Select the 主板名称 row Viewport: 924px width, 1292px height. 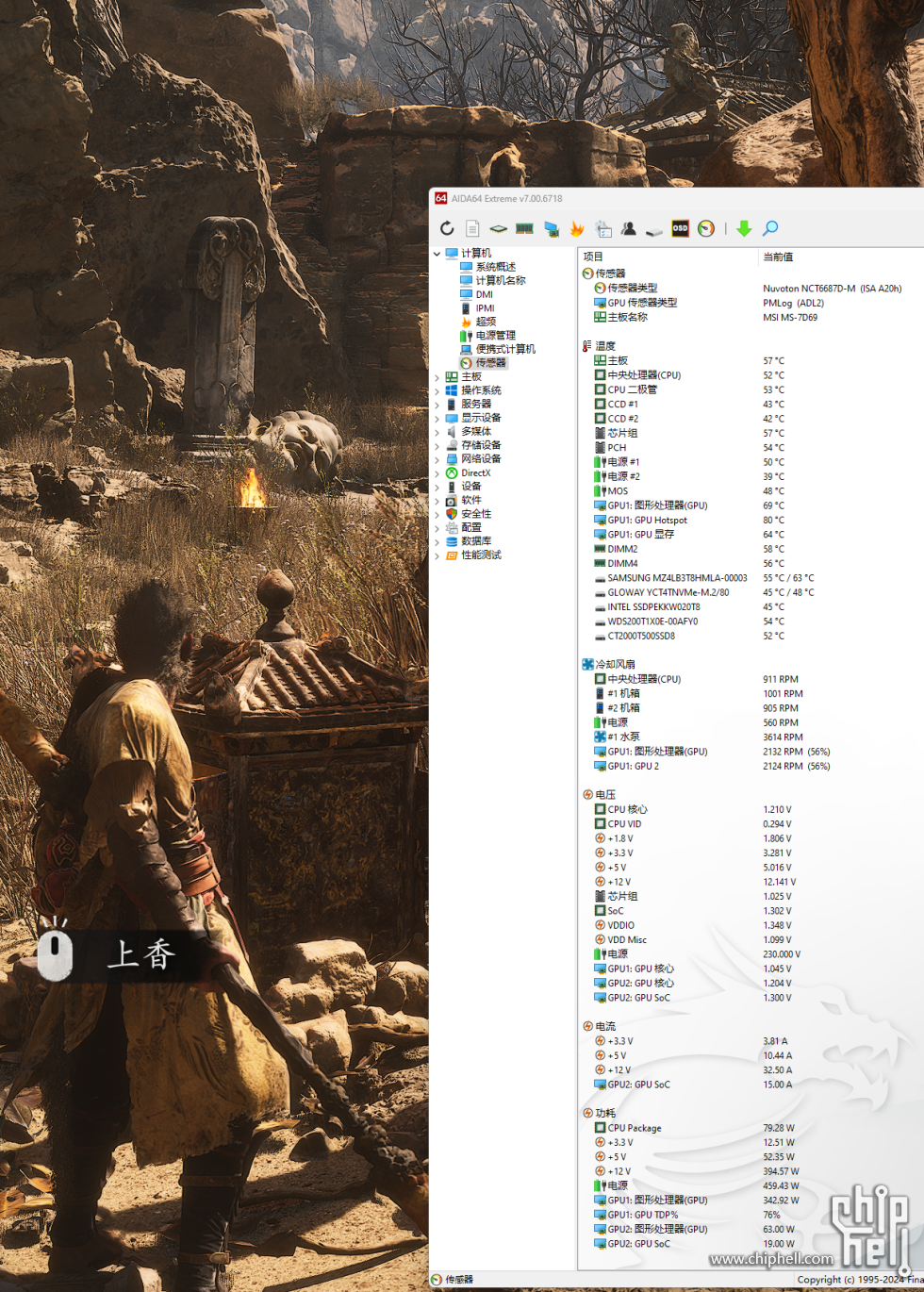pos(751,317)
